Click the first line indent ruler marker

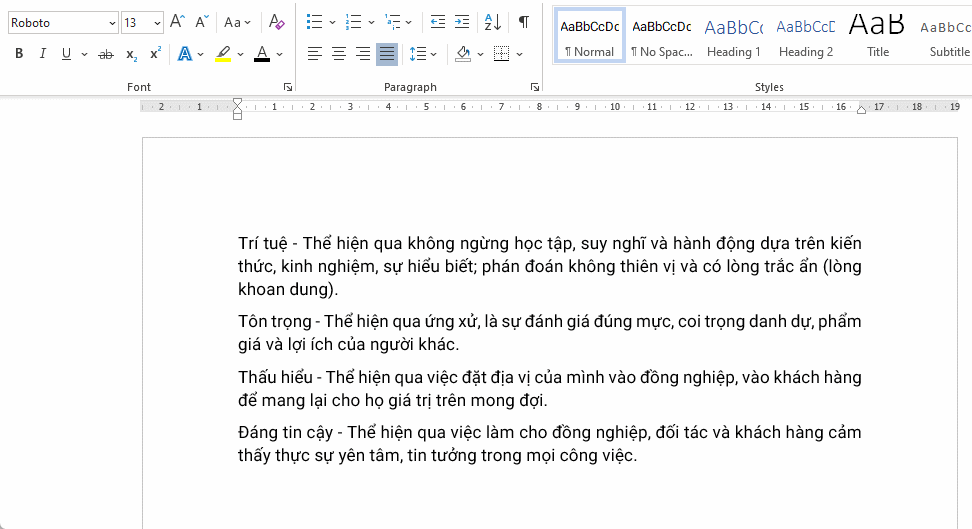click(x=237, y=102)
